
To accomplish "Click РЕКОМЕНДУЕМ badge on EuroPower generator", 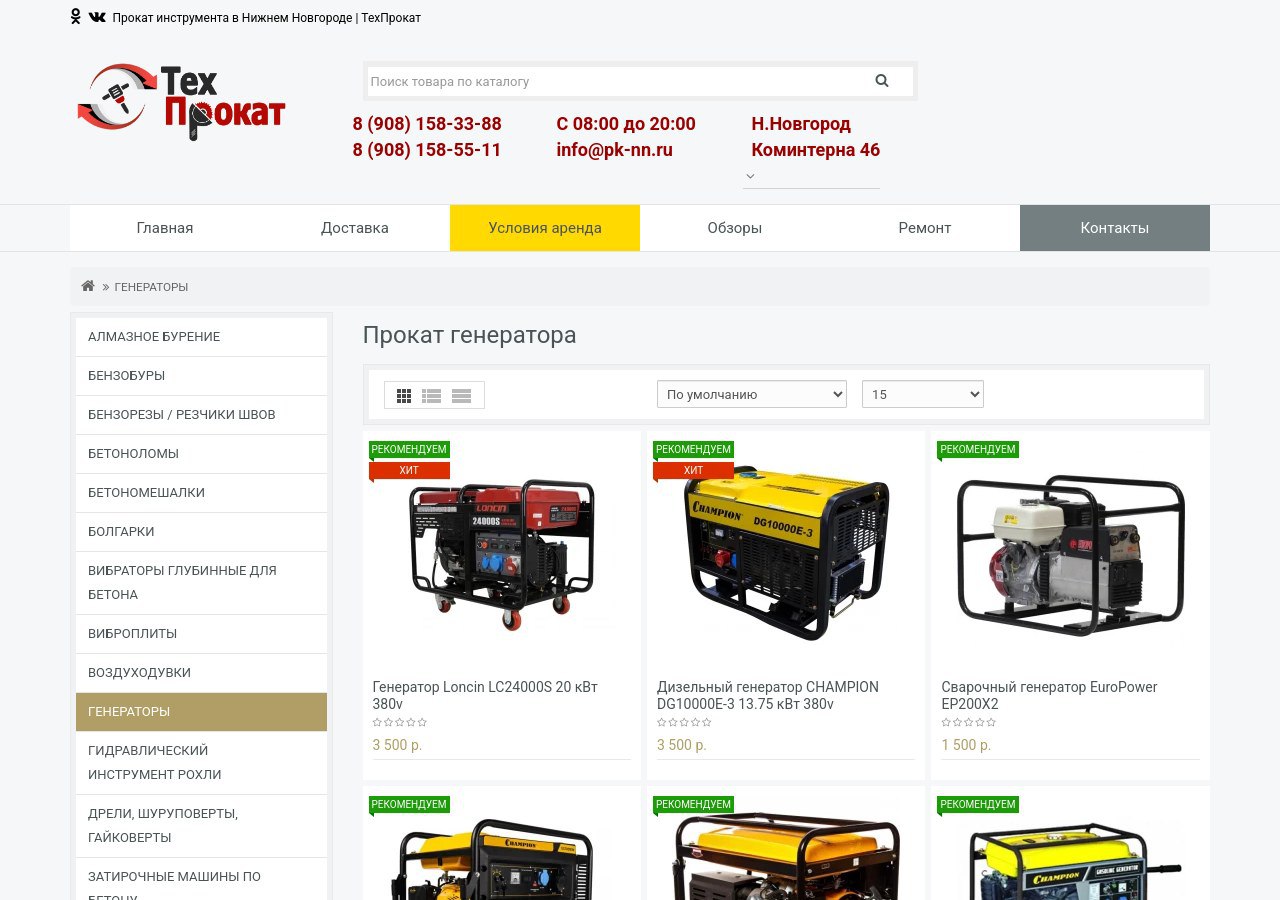I will (x=977, y=450).
